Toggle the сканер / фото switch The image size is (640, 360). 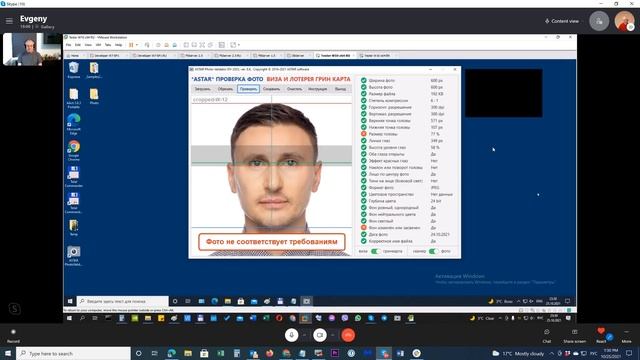coord(433,251)
